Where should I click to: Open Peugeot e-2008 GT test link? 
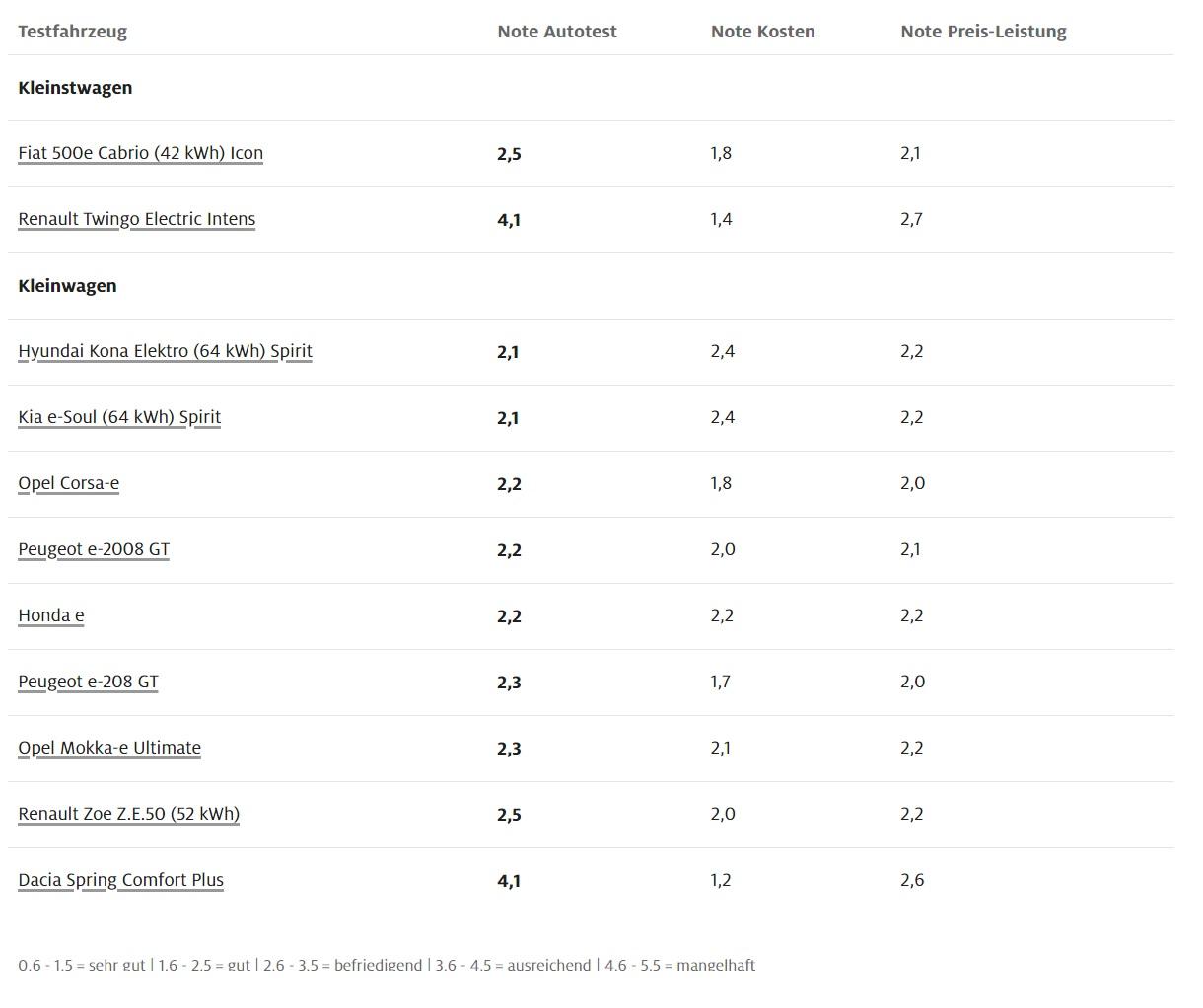94,549
